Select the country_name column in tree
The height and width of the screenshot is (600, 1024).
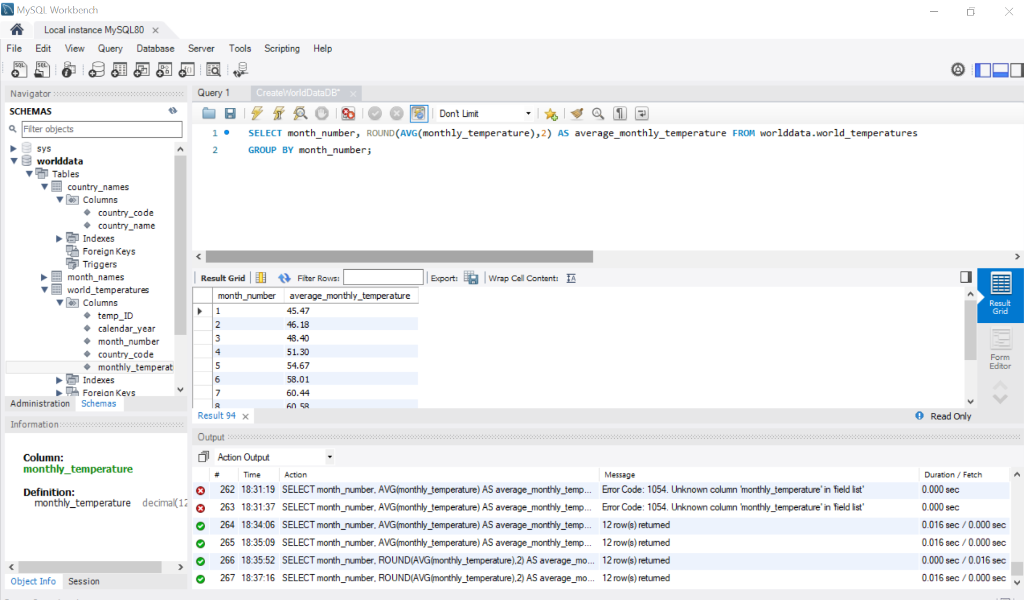tap(126, 226)
